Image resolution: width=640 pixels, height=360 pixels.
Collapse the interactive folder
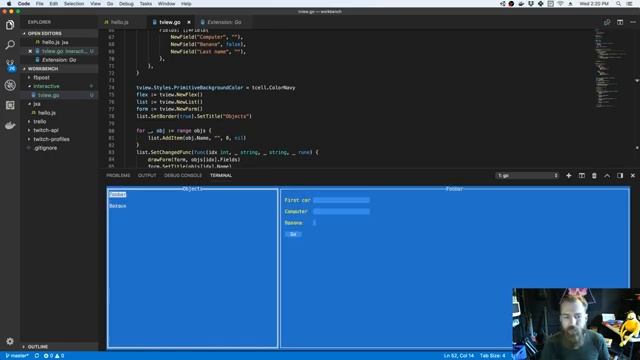(x=46, y=86)
